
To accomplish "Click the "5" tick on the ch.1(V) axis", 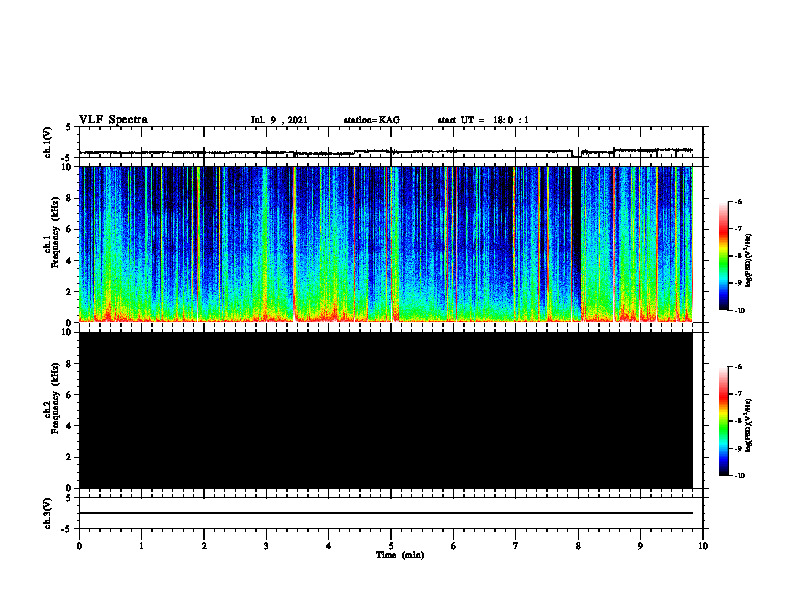I will pyautogui.click(x=69, y=128).
